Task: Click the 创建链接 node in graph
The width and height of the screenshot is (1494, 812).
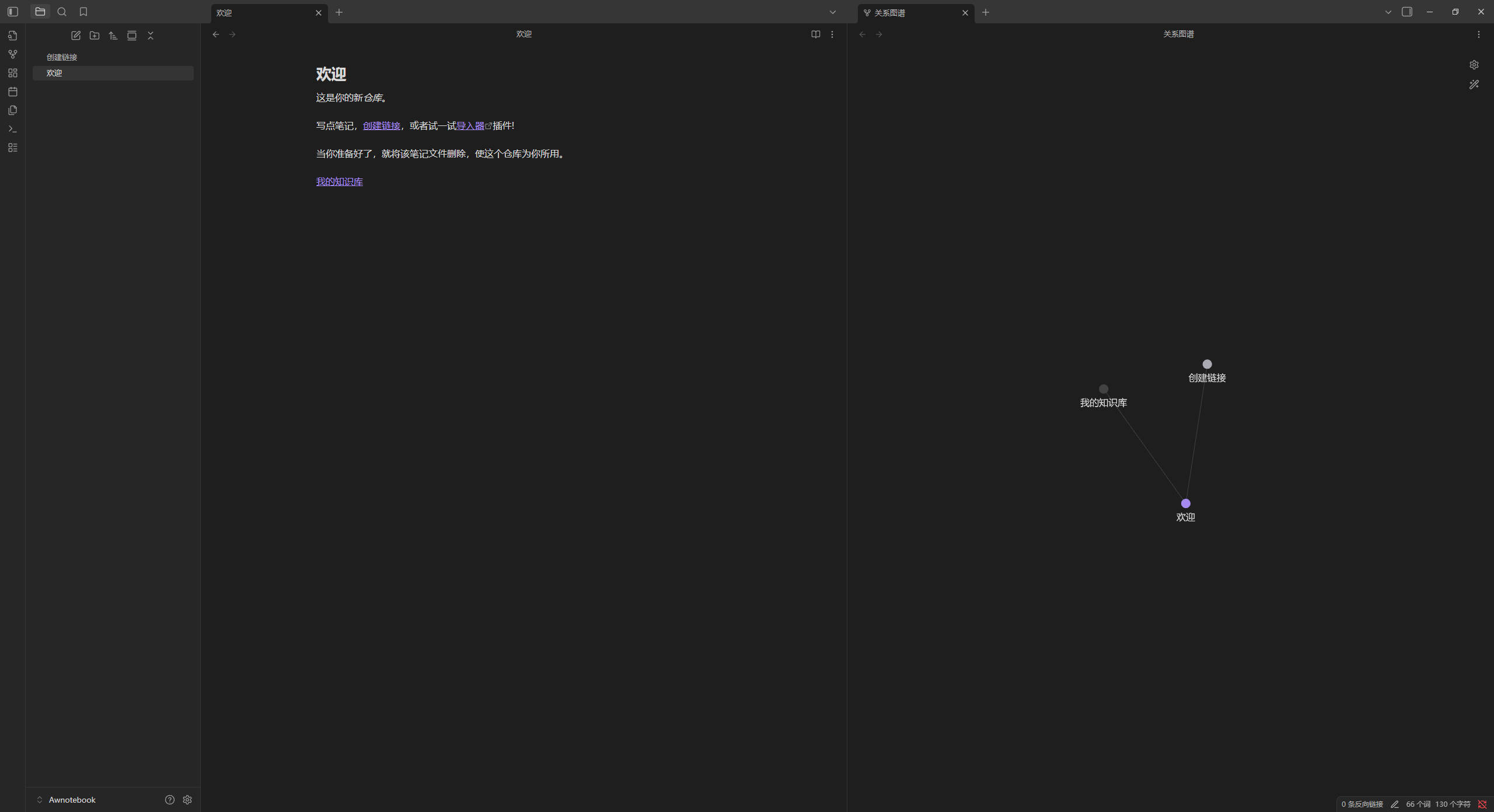Action: tap(1207, 364)
